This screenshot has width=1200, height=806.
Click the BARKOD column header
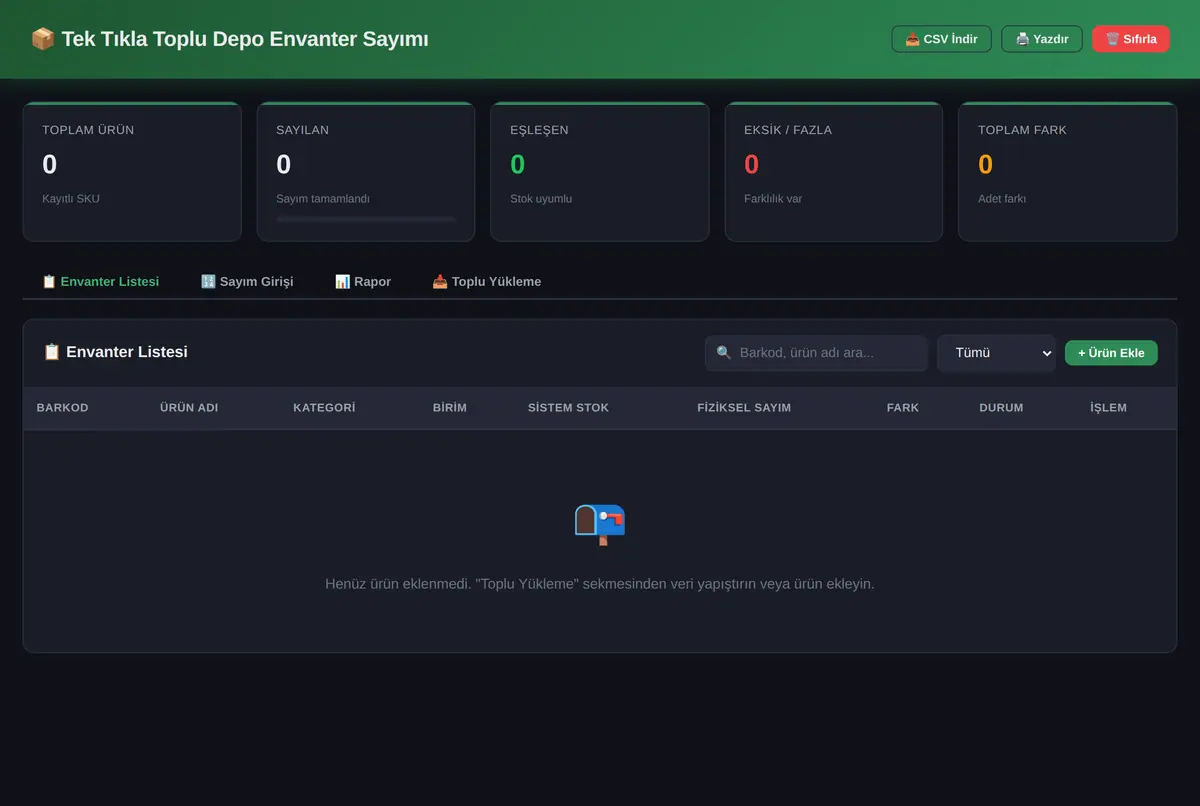point(63,408)
